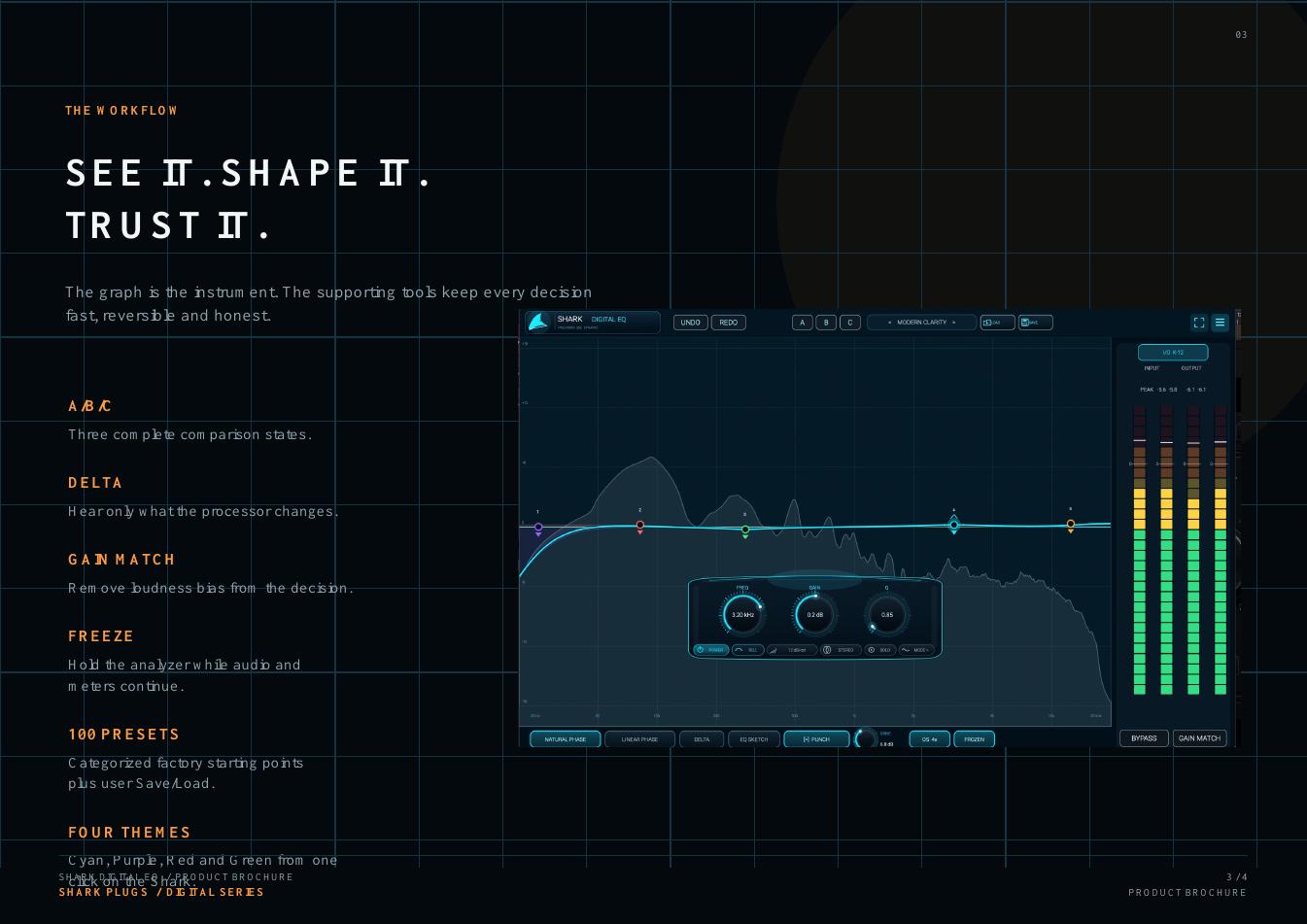The image size is (1307, 924).
Task: Click the 'PRODUCT BROCHURE' footer text at right
Action: click(x=1187, y=892)
